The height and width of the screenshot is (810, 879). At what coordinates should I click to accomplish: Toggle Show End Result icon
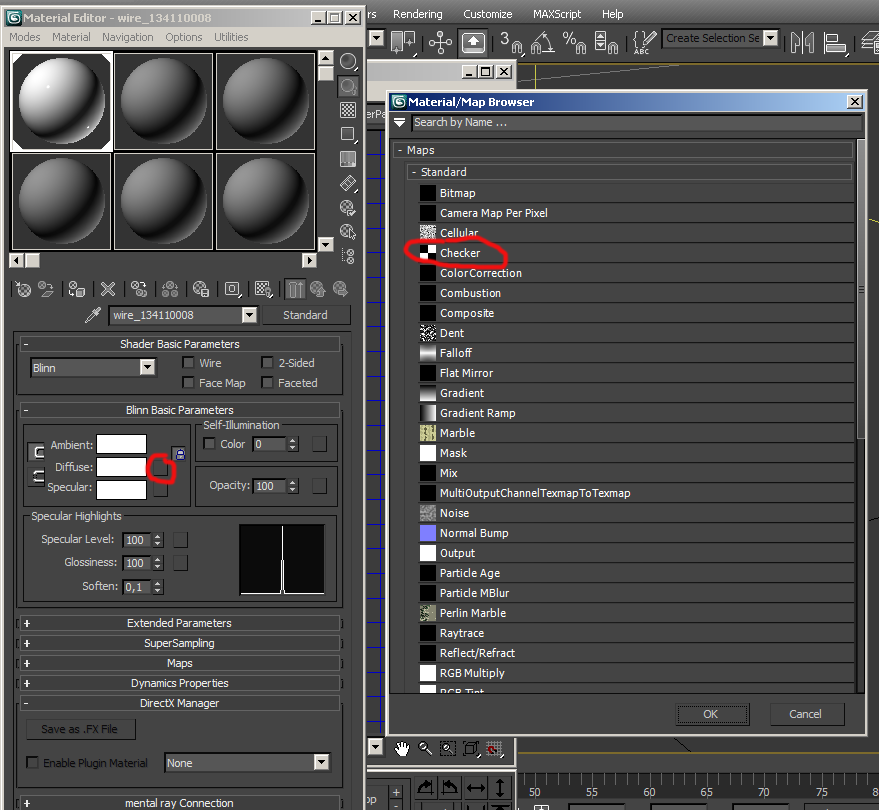[x=295, y=289]
